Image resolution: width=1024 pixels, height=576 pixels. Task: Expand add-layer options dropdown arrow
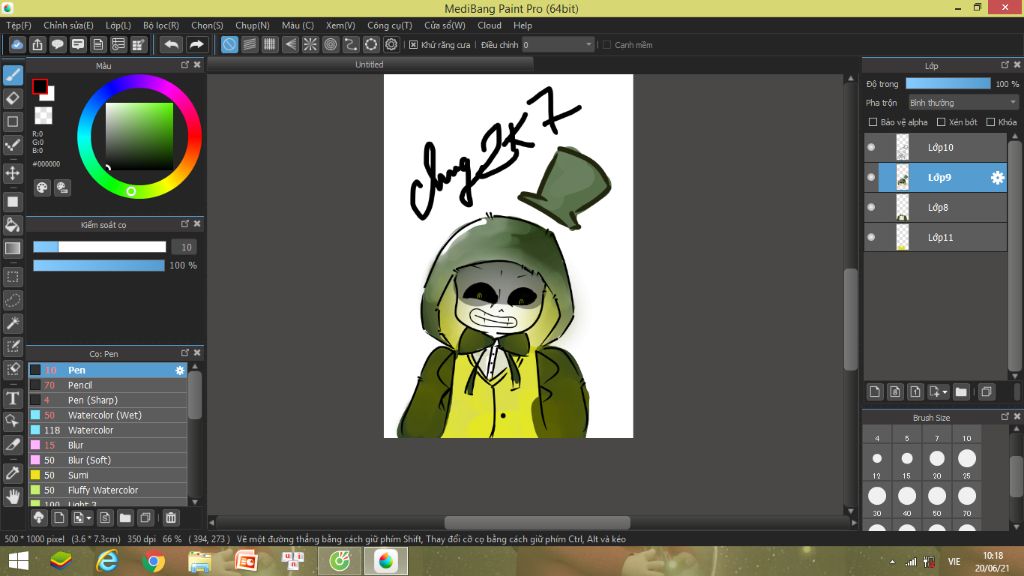(x=945, y=392)
